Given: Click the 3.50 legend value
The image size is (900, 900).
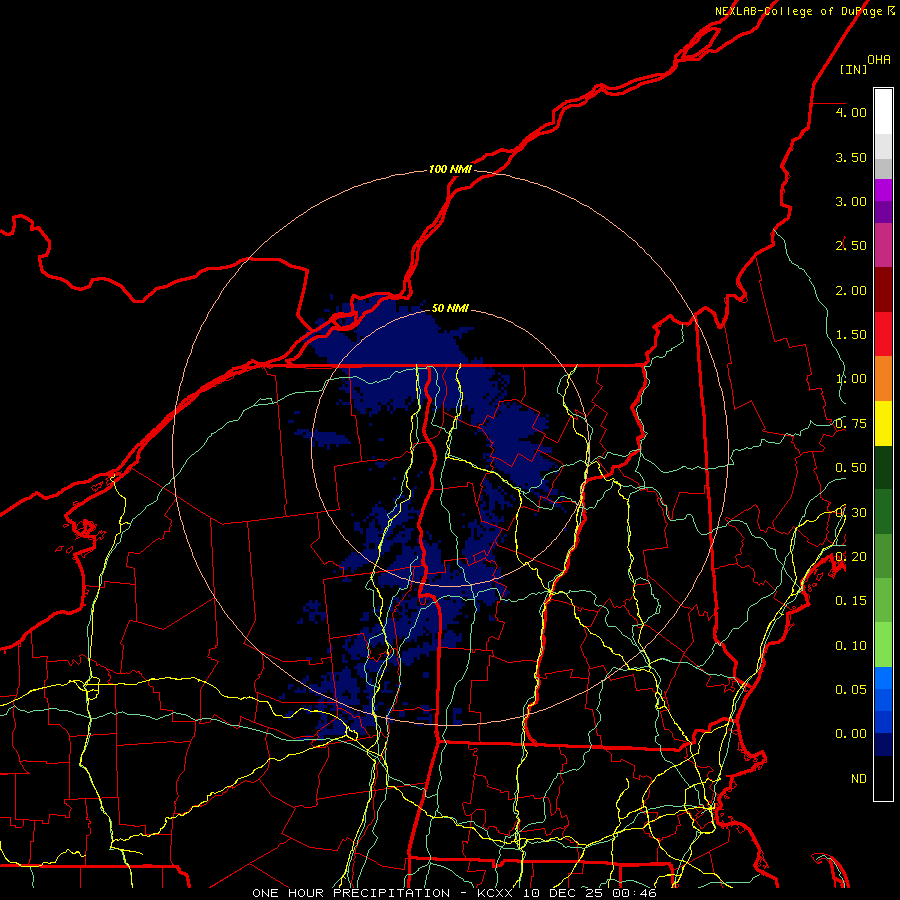Looking at the screenshot, I should coord(851,157).
